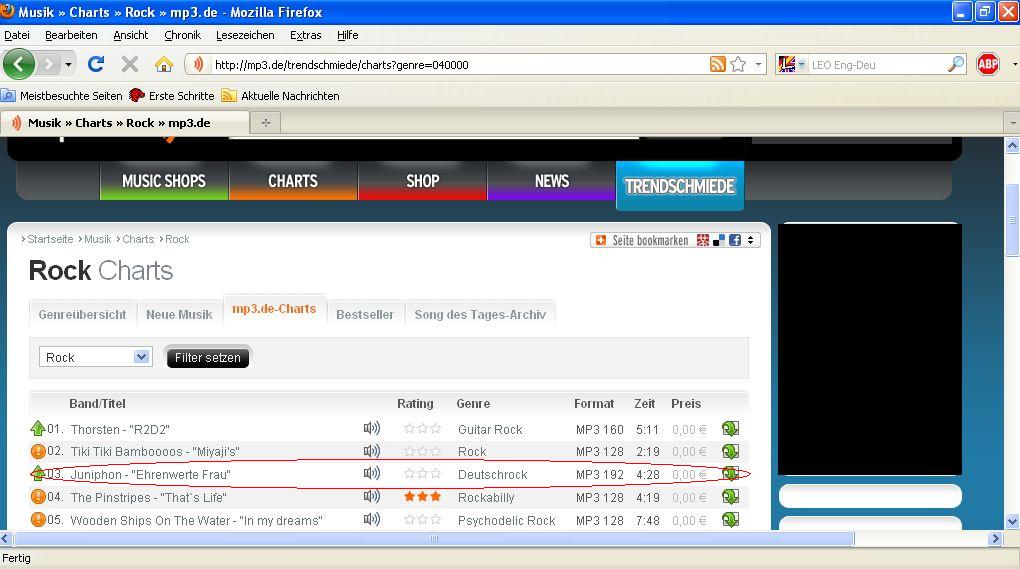Click into the URL address field

[459, 64]
